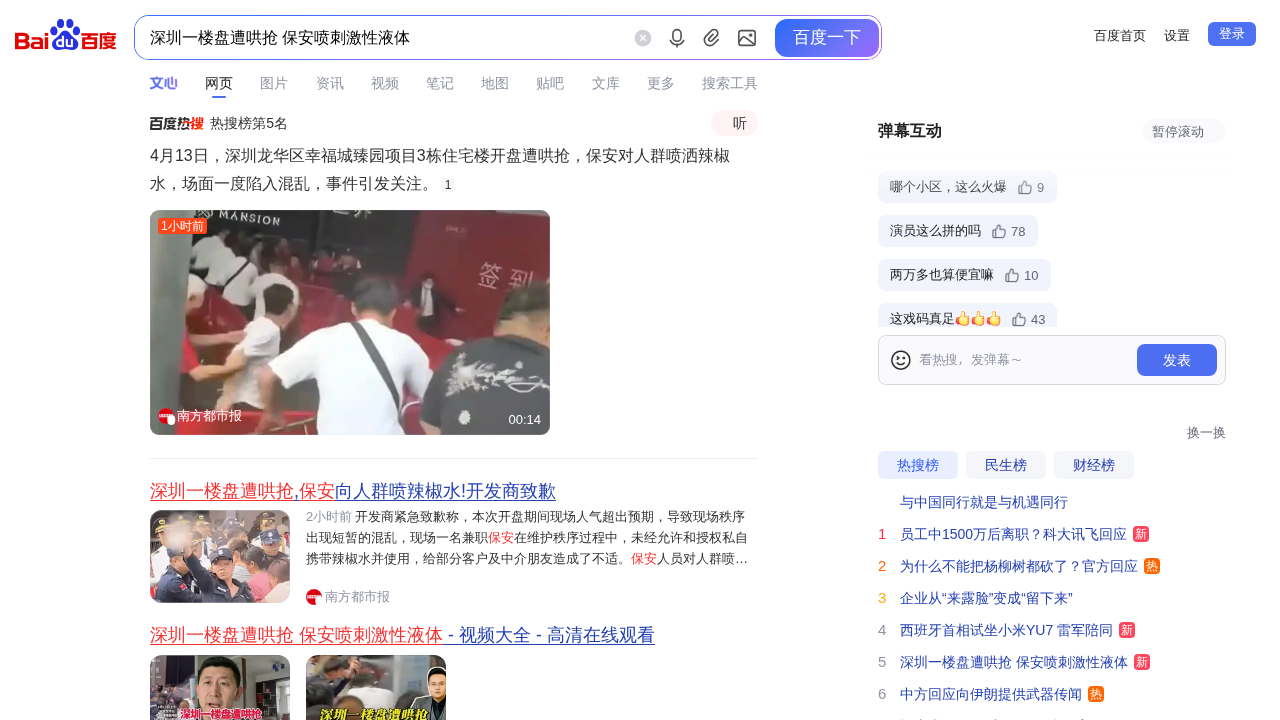
Task: Expand 搜索工具 search tools
Action: click(x=729, y=83)
